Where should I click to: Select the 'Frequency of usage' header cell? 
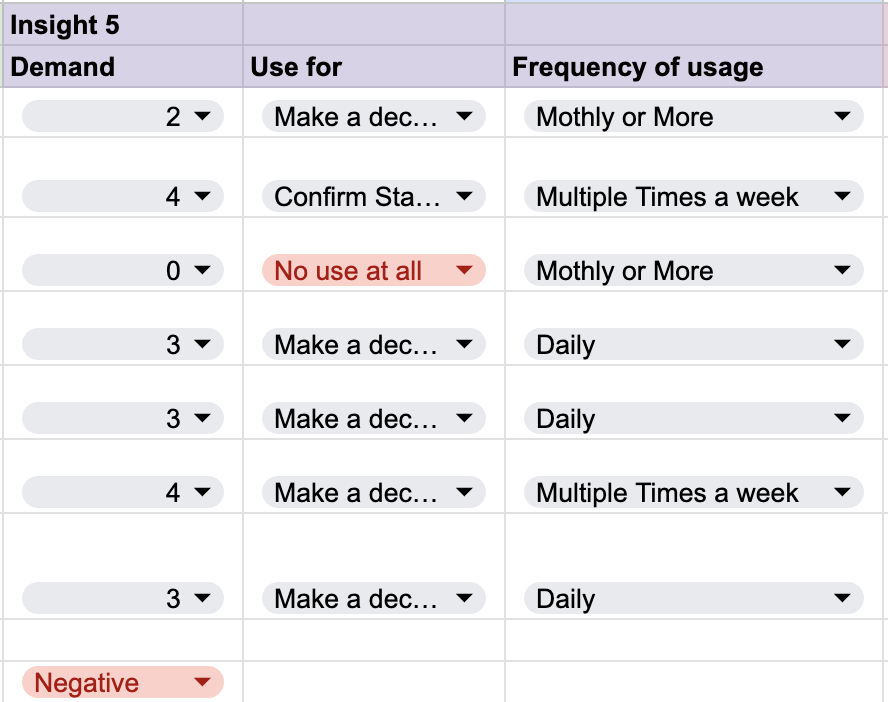tap(694, 67)
